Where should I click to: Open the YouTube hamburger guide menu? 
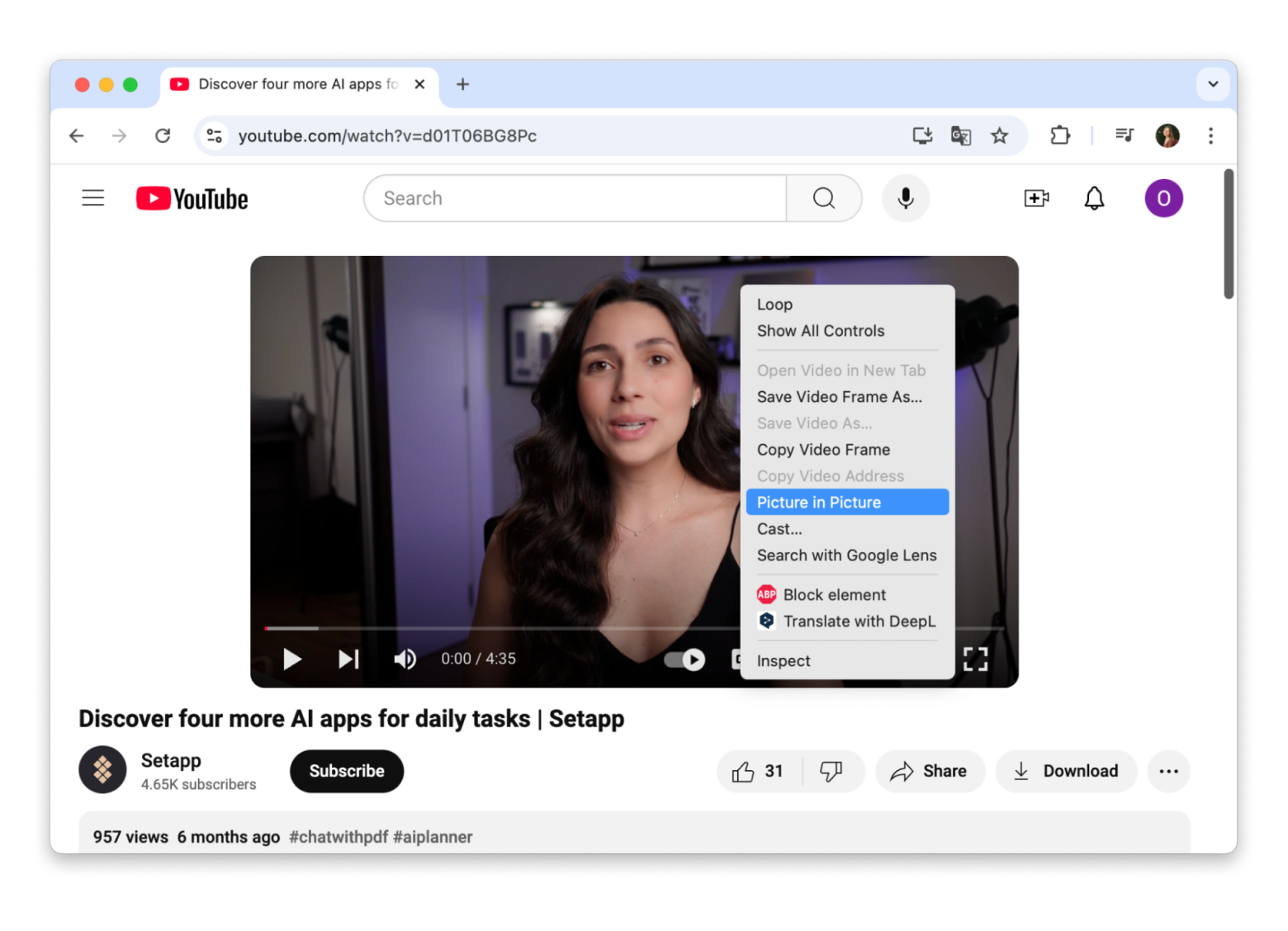click(x=93, y=198)
